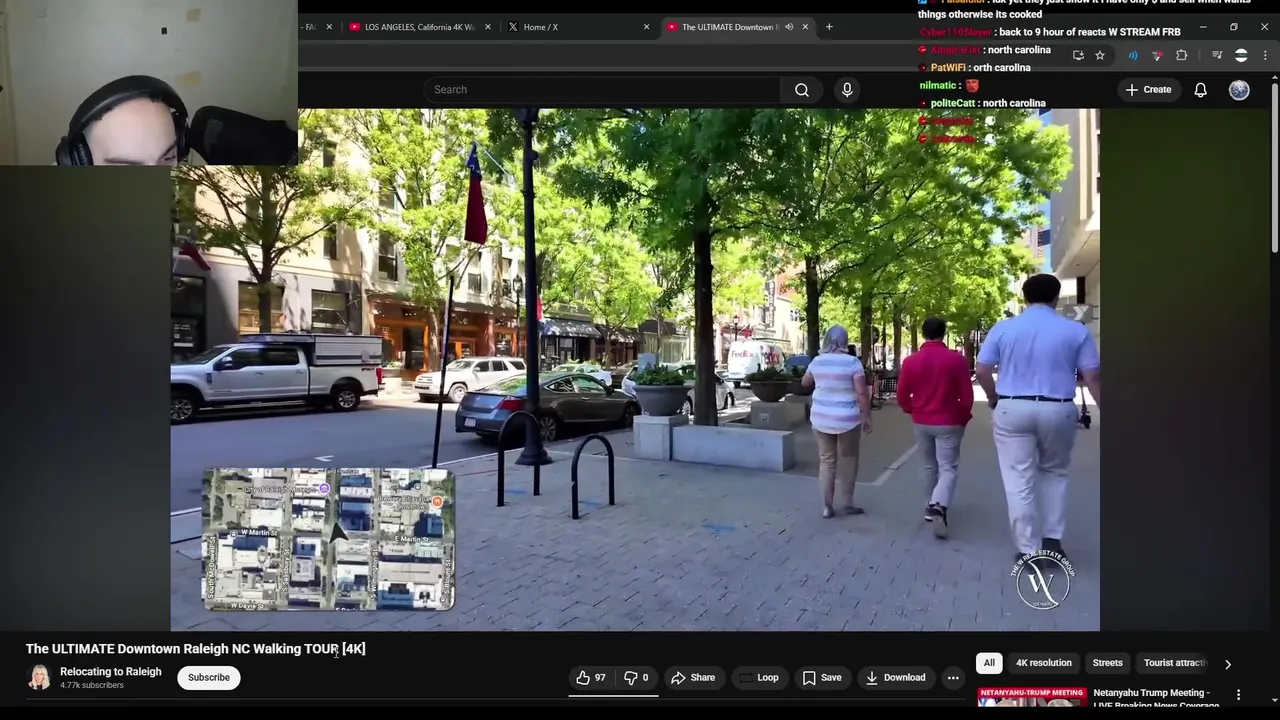
Task: Open options for Netanyahu Trump Meeting video
Action: [x=1238, y=695]
